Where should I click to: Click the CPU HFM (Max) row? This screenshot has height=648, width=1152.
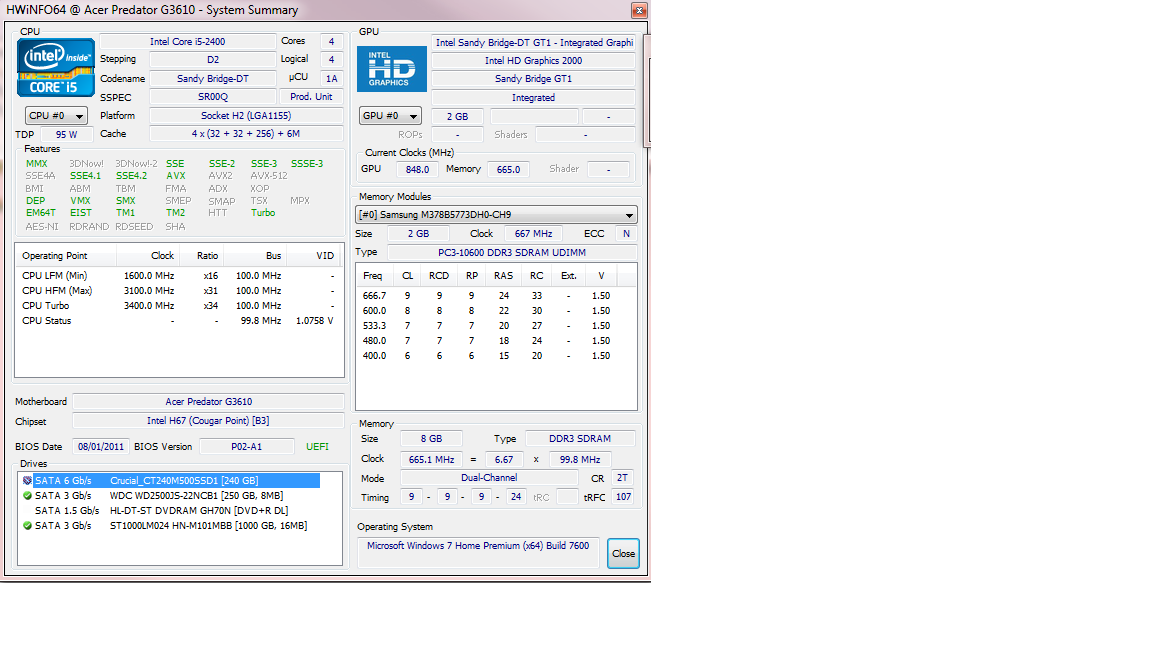tap(179, 291)
